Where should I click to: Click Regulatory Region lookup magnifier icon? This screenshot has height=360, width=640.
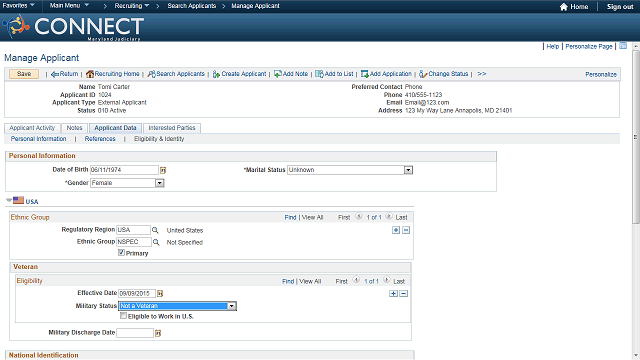coord(155,230)
